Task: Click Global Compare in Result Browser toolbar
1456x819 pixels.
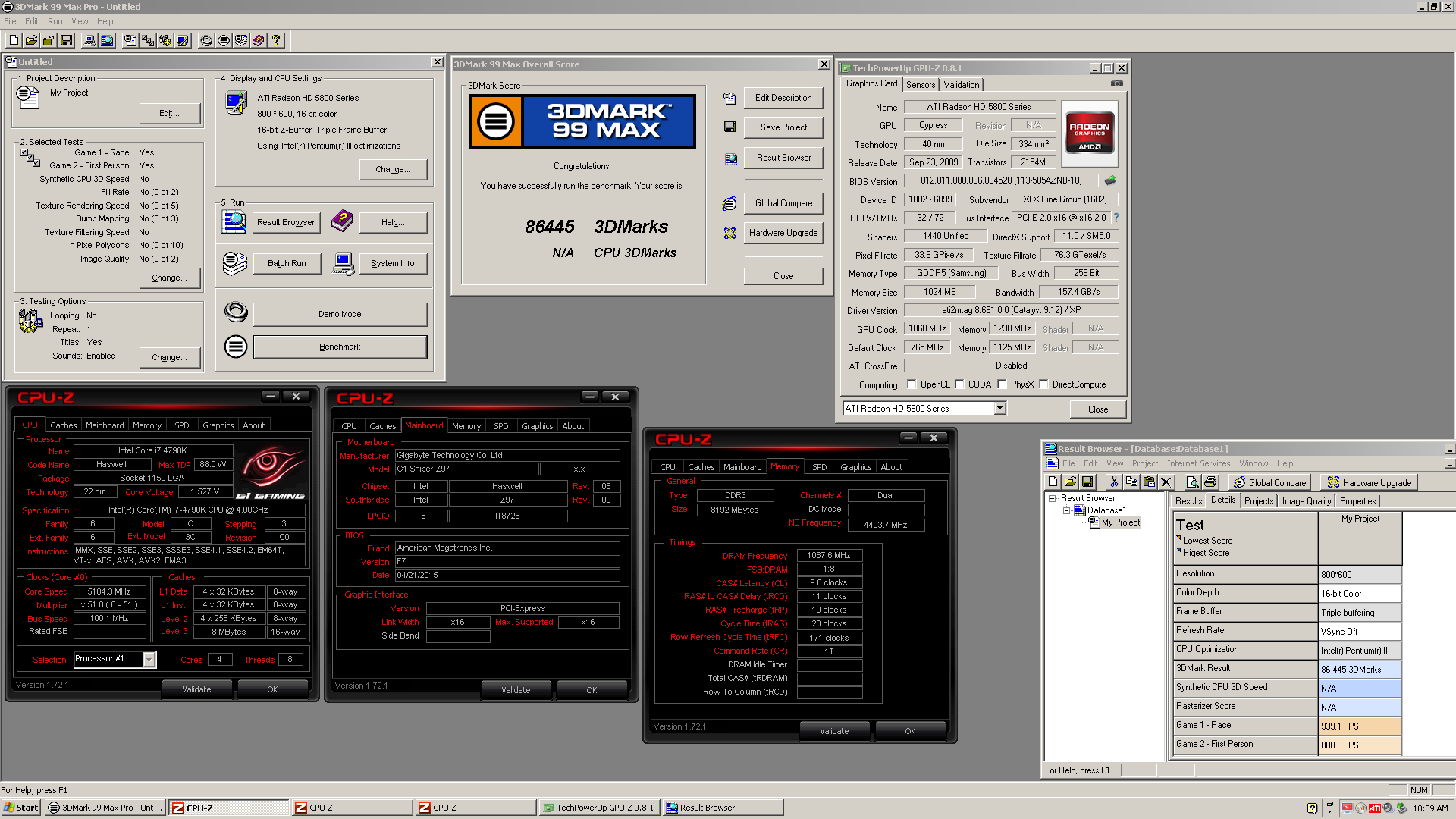Action: tap(1269, 482)
